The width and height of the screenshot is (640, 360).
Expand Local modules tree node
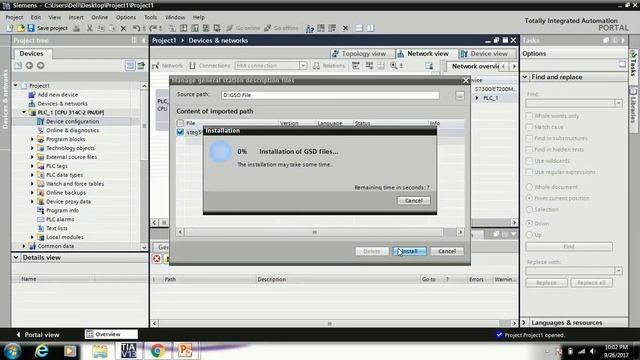tap(32, 237)
